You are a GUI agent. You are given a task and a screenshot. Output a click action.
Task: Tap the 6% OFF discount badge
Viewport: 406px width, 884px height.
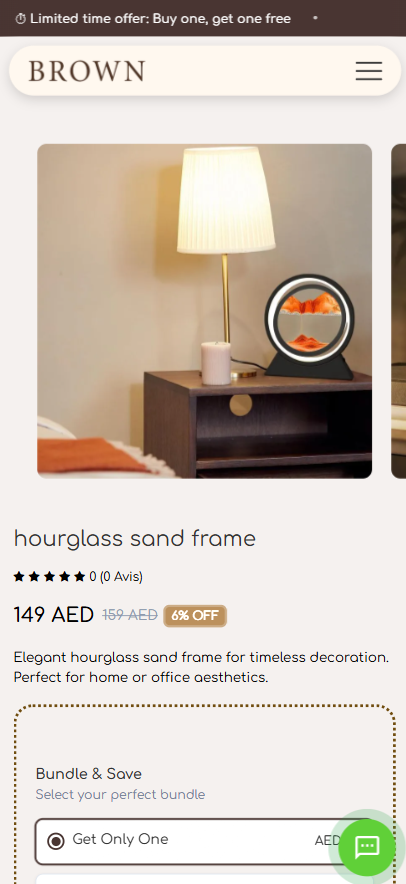[x=195, y=616]
